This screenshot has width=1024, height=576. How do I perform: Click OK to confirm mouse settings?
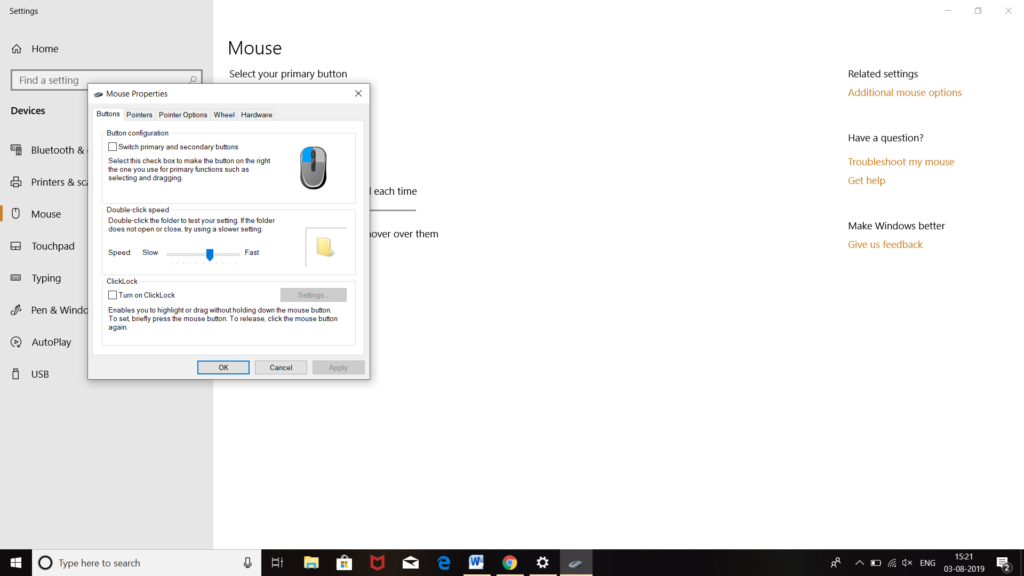(x=223, y=367)
